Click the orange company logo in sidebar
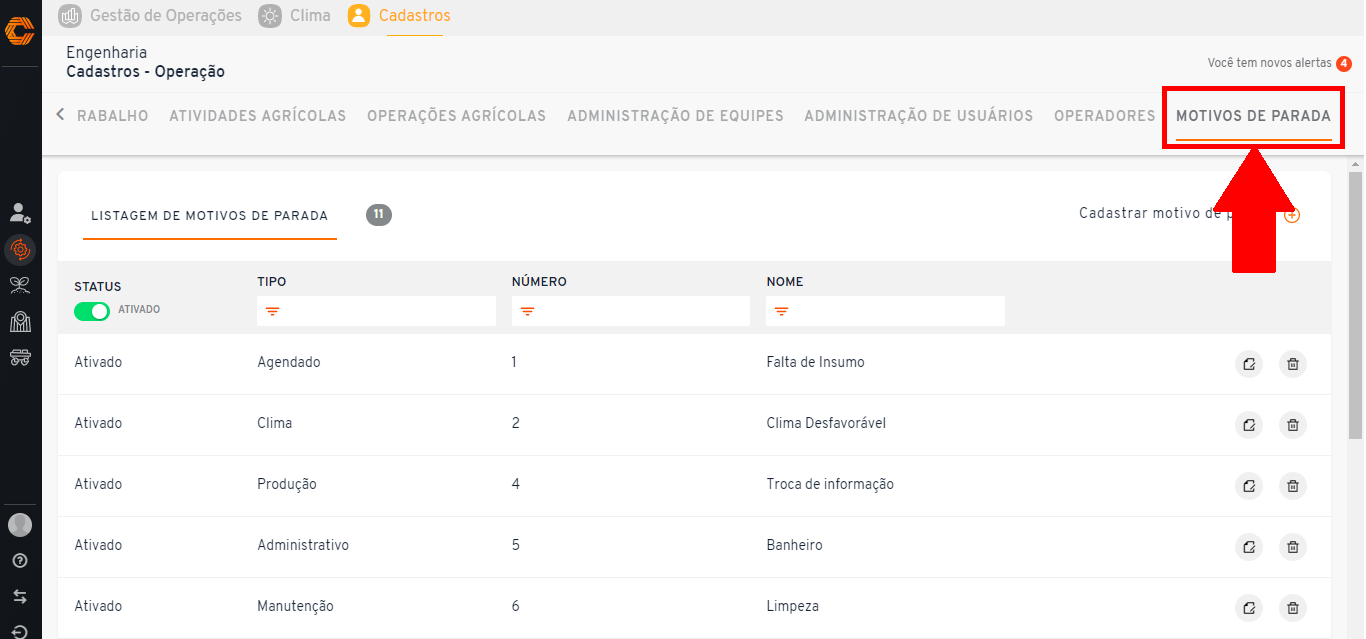1366x639 pixels. pos(20,32)
